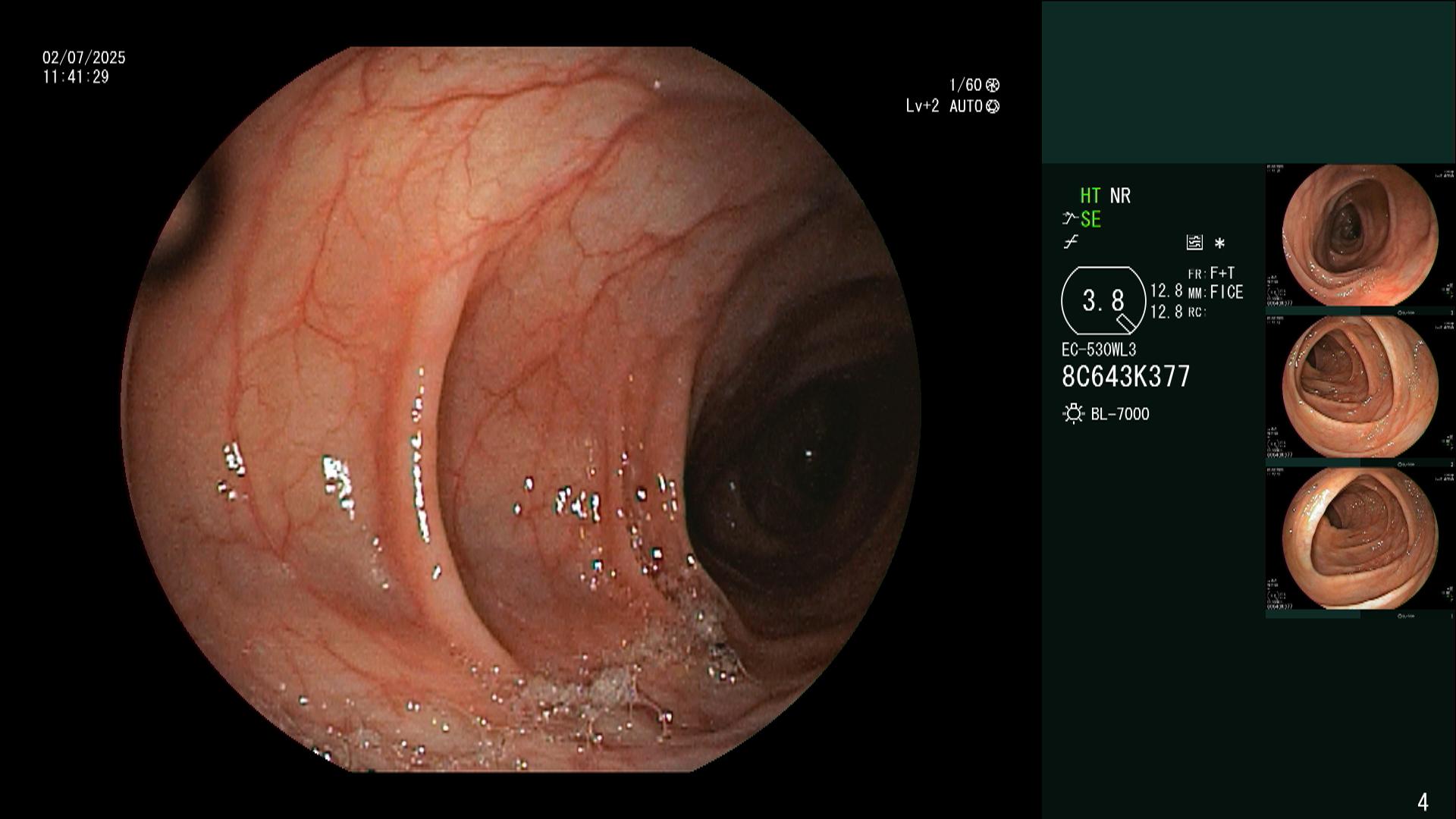Click the AUTO text label

(966, 107)
